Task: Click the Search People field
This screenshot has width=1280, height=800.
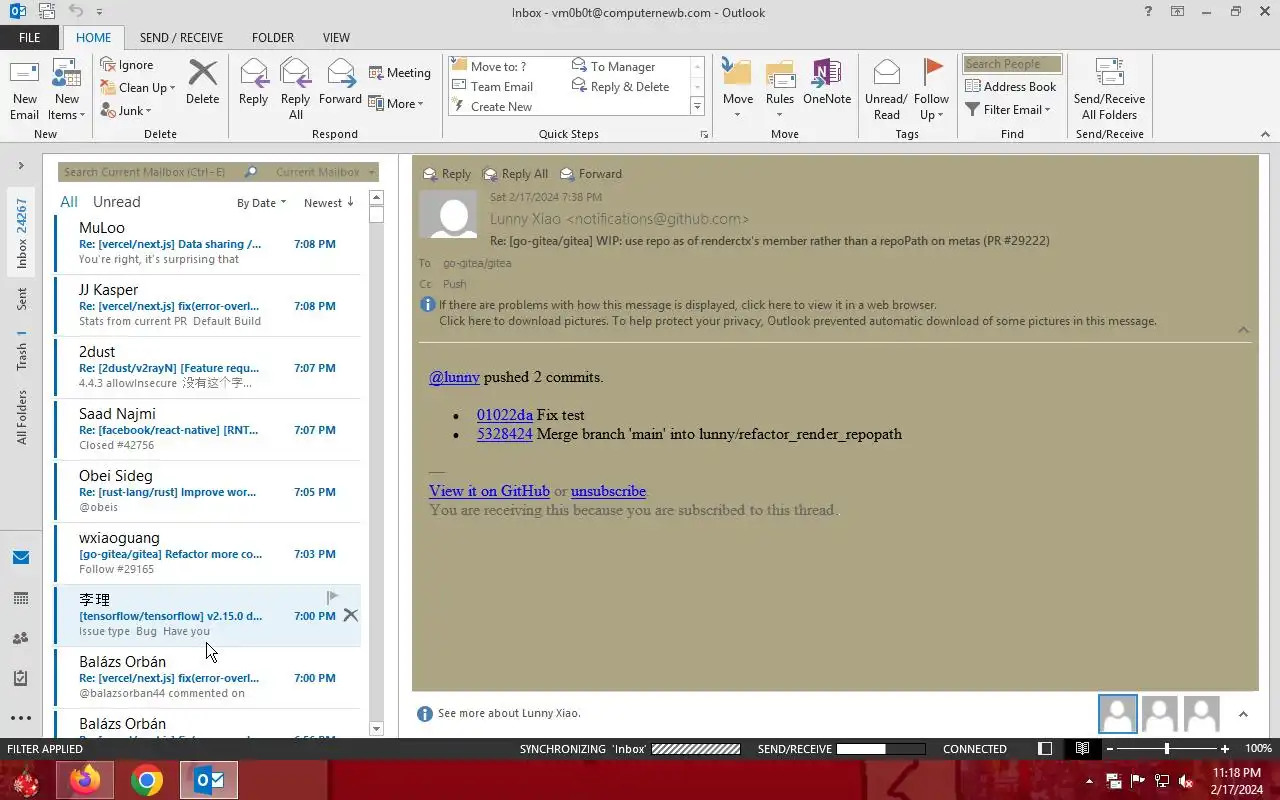Action: 1011,64
